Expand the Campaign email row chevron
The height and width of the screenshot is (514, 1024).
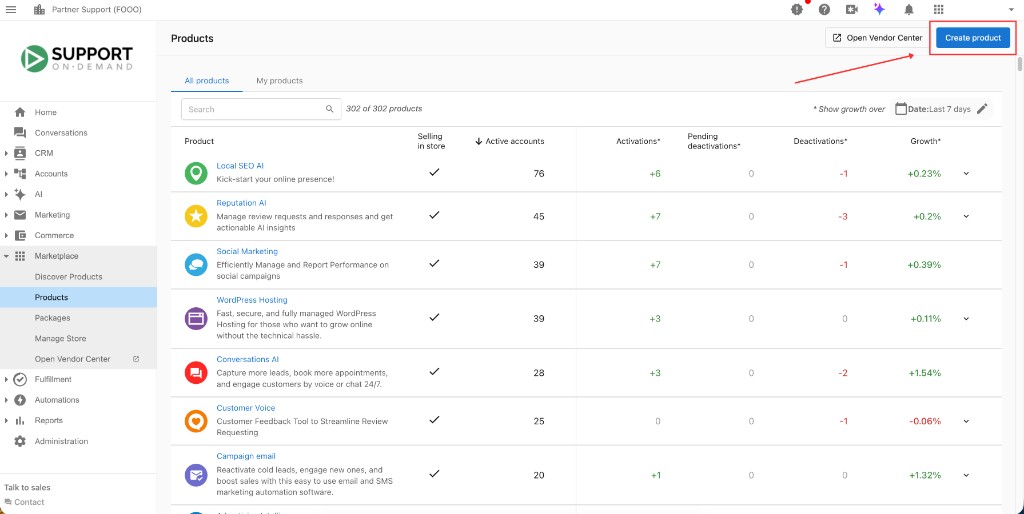967,475
